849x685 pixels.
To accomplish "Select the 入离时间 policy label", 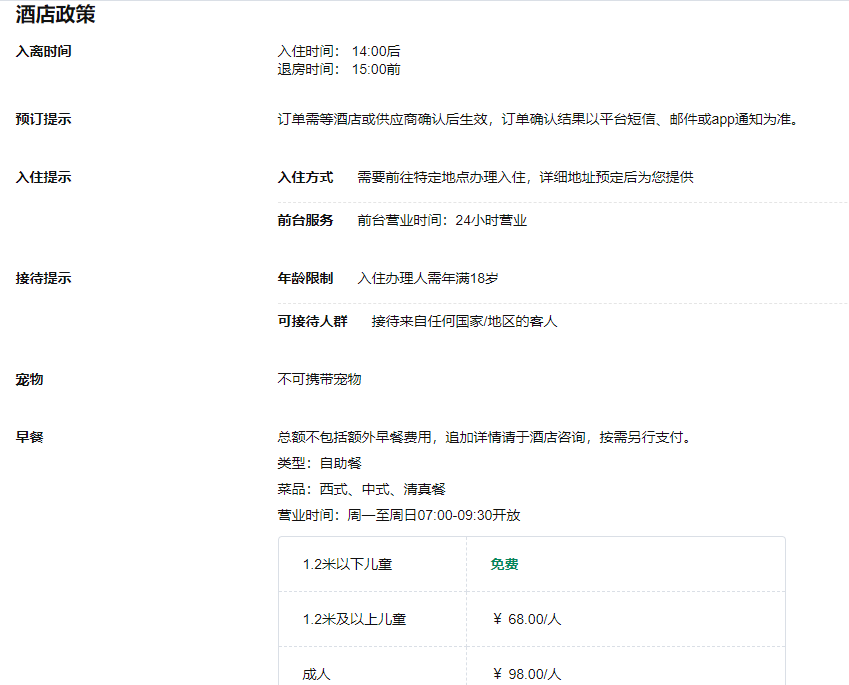I will pyautogui.click(x=43, y=51).
